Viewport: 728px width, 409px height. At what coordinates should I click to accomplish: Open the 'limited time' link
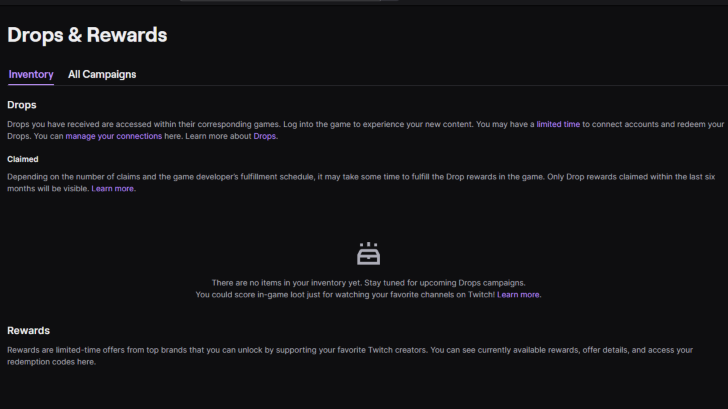click(557, 124)
